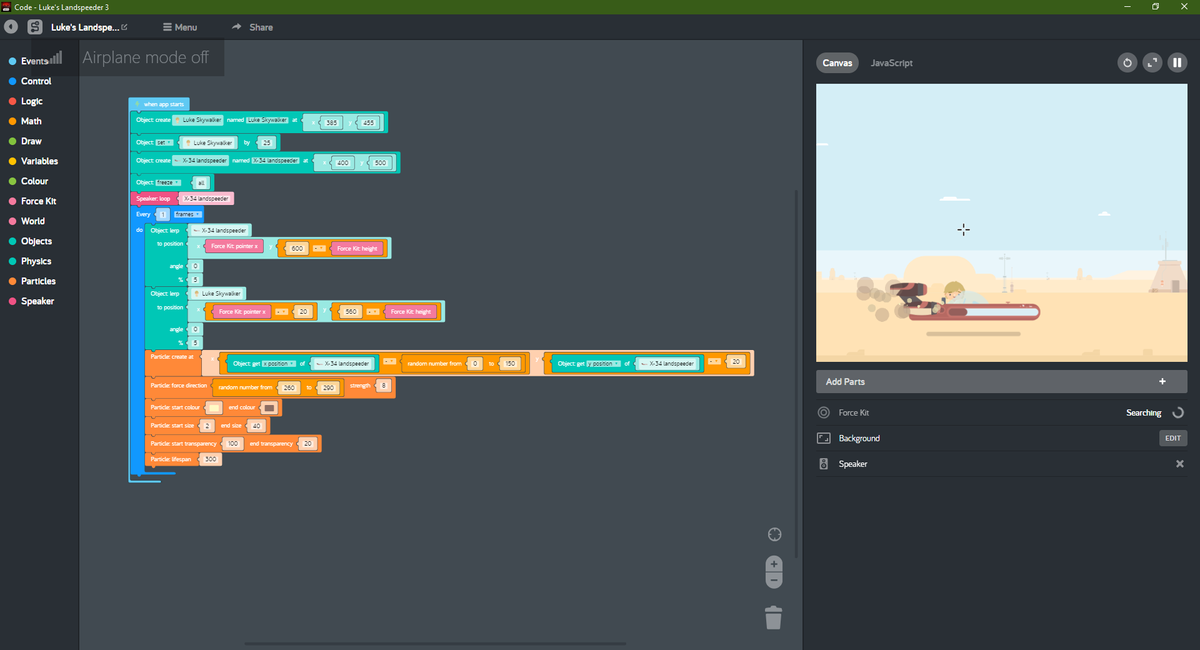Switch to the Canvas tab
Screen dimensions: 1200x650
[838, 63]
